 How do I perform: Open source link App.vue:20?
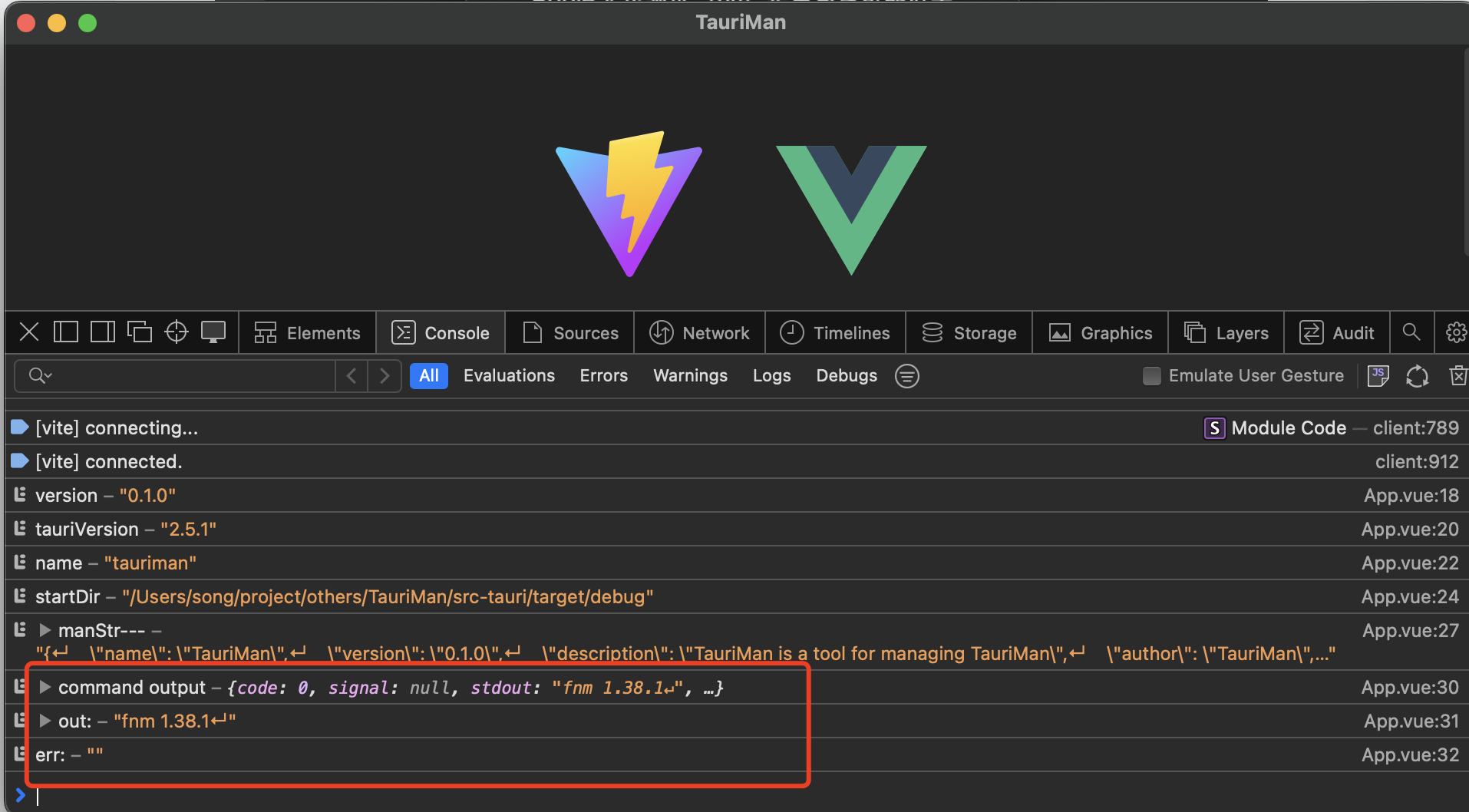coord(1411,529)
